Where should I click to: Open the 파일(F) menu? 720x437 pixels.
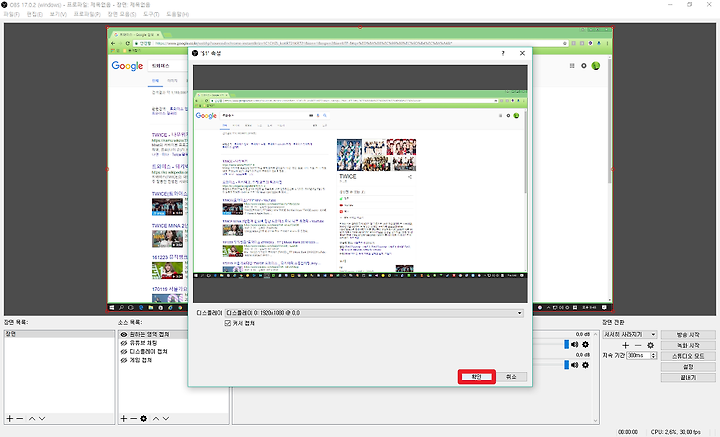click(x=11, y=14)
